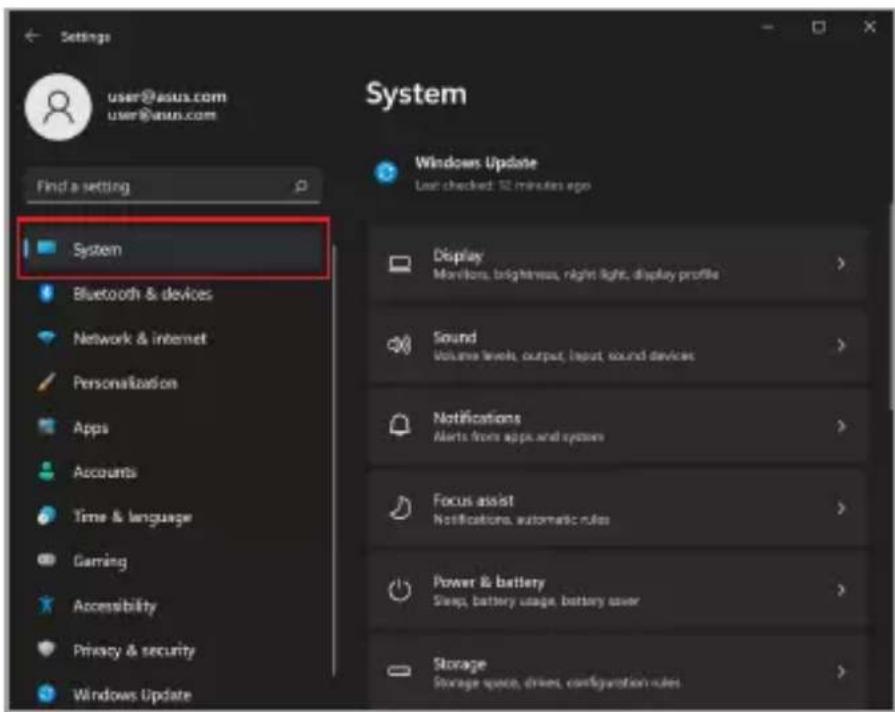The height and width of the screenshot is (712, 895).
Task: Click the Apps icon in the sidebar
Action: click(x=46, y=427)
